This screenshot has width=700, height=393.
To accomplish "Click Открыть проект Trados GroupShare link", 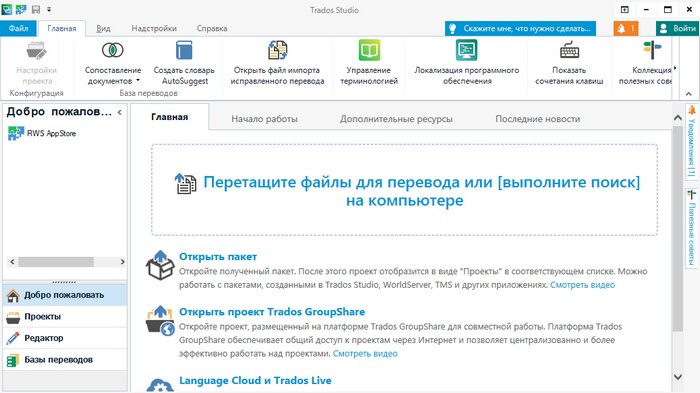I will click(x=272, y=312).
